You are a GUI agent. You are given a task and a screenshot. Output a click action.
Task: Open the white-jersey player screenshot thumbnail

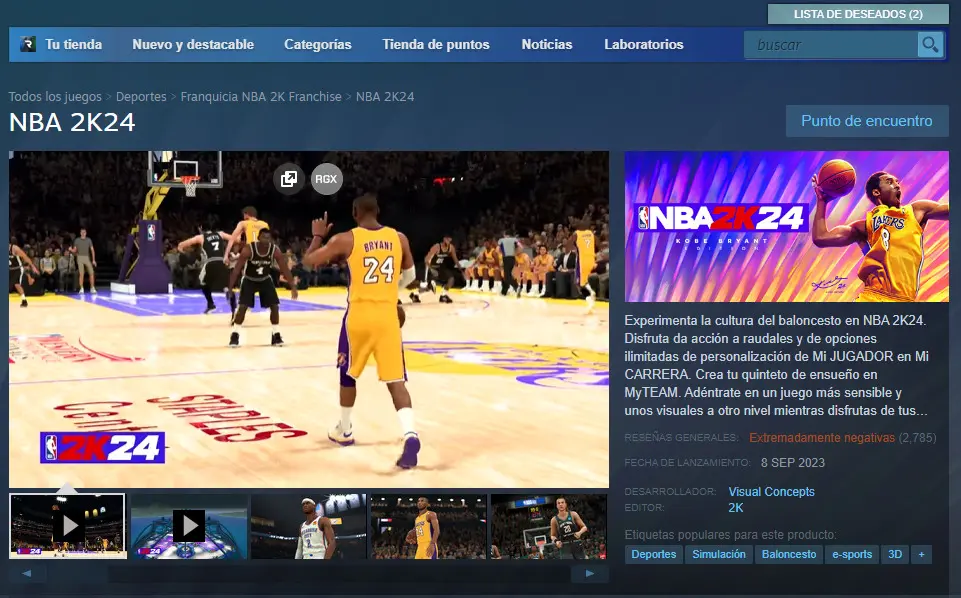coord(309,526)
